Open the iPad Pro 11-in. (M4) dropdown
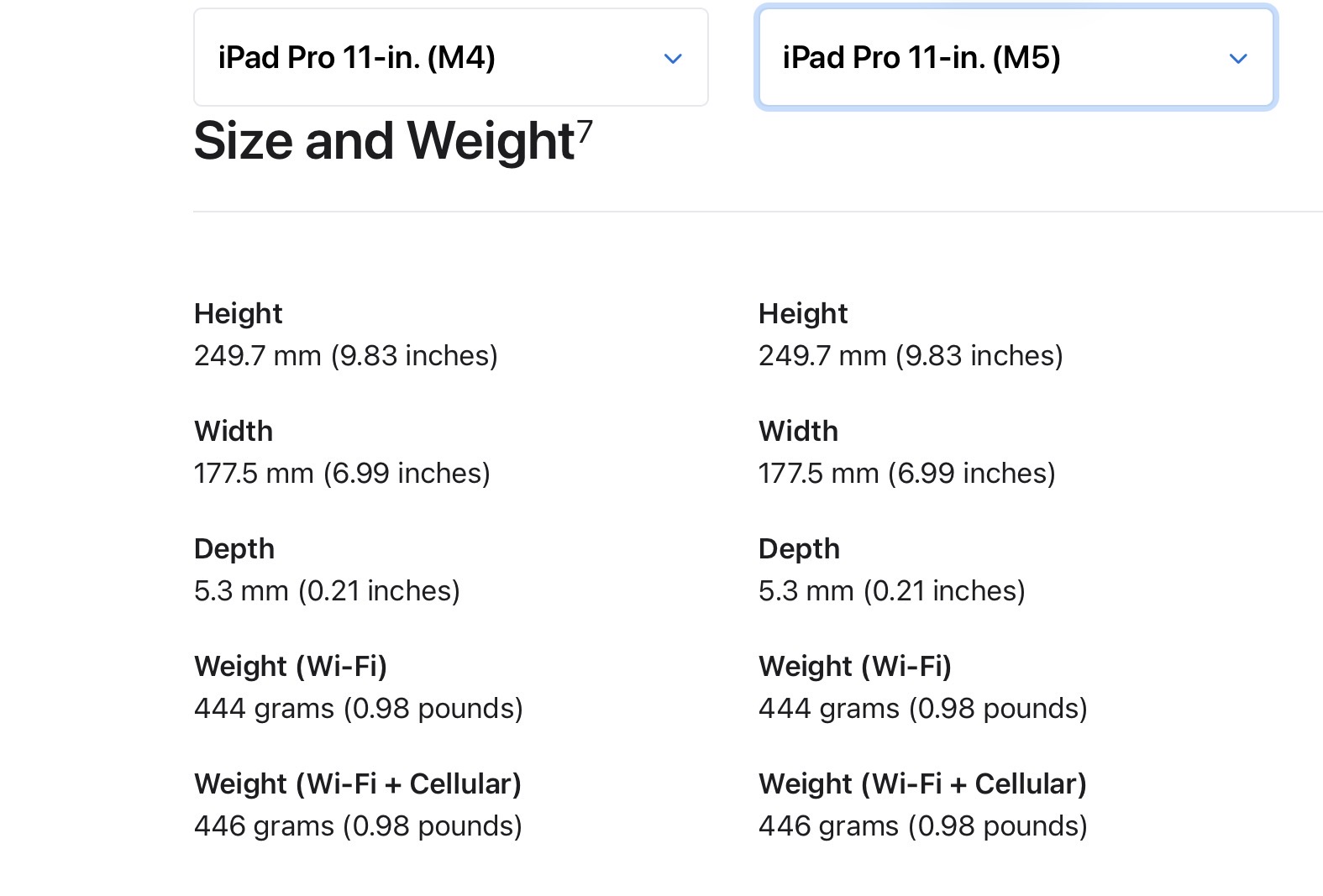 (450, 58)
